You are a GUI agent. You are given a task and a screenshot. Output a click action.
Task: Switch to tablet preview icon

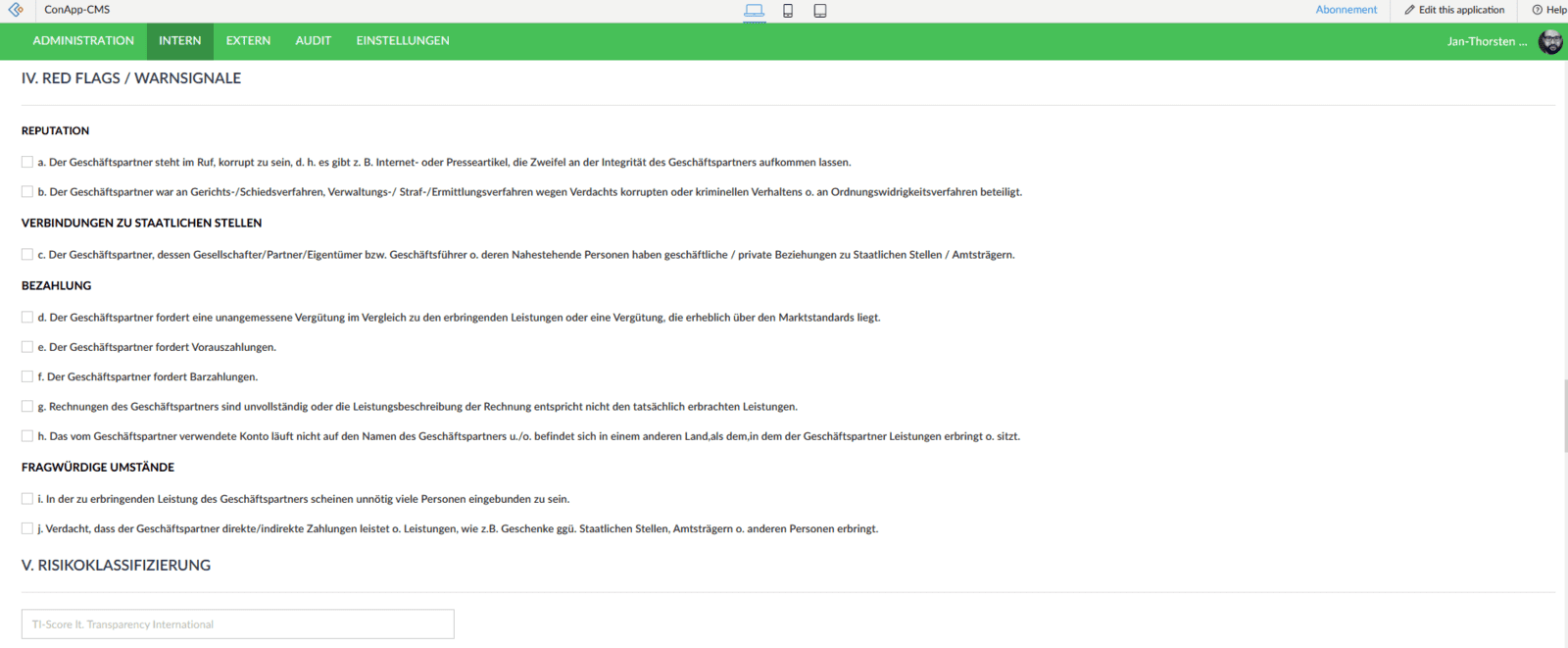(820, 11)
